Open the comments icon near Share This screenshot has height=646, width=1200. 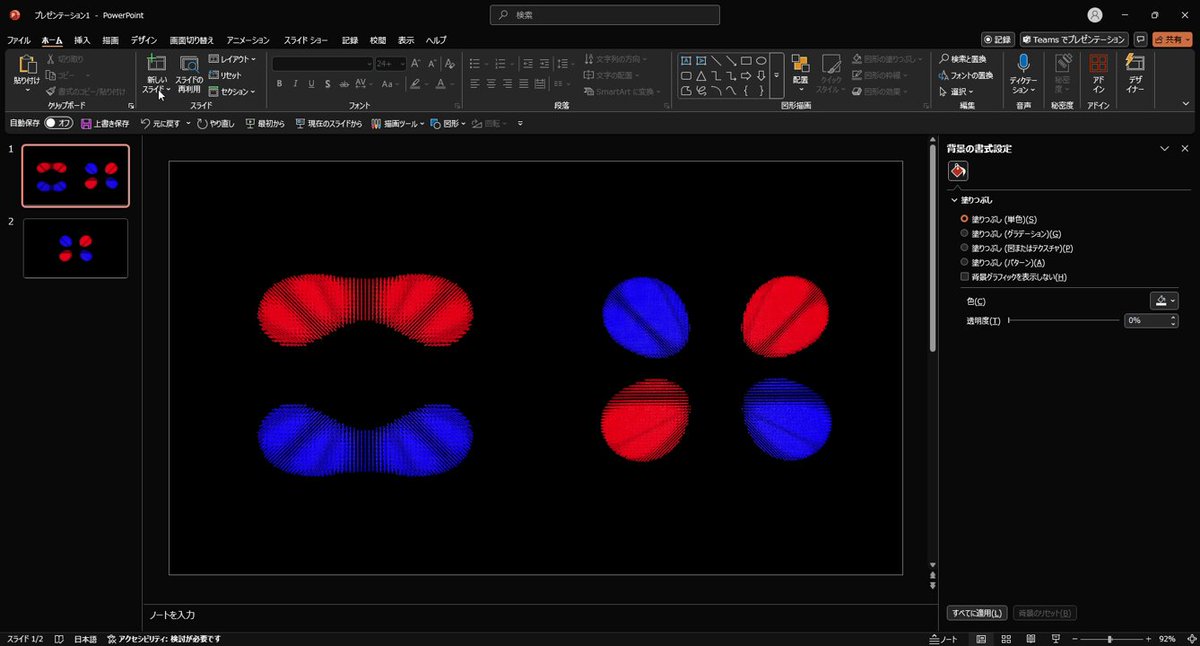(x=1140, y=39)
